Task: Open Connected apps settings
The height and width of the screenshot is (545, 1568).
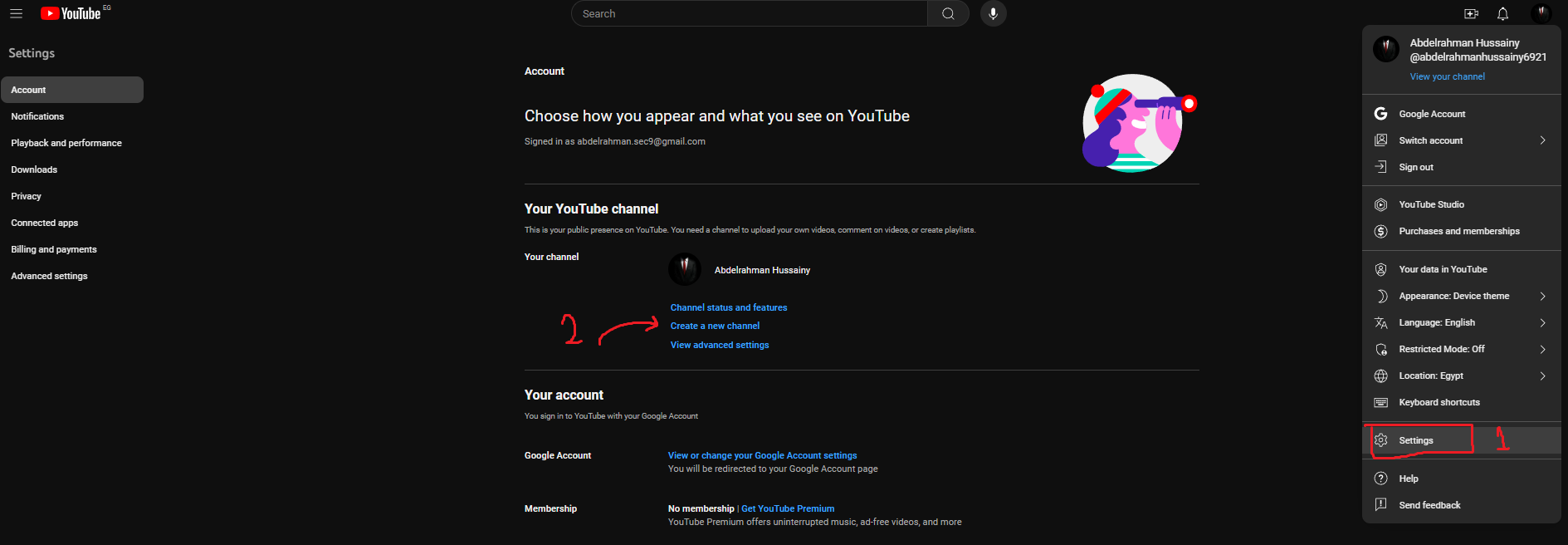Action: [72, 223]
